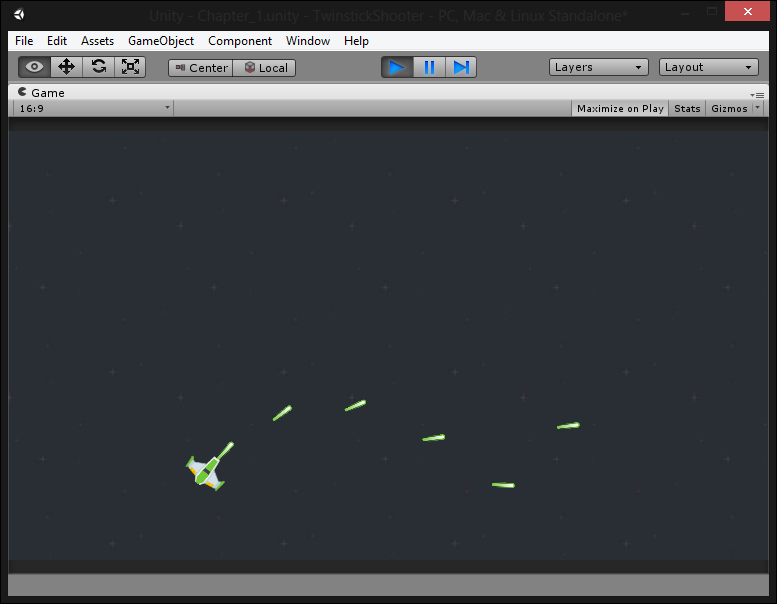Select the Hand (view) tool
Image resolution: width=777 pixels, height=604 pixels.
click(34, 67)
